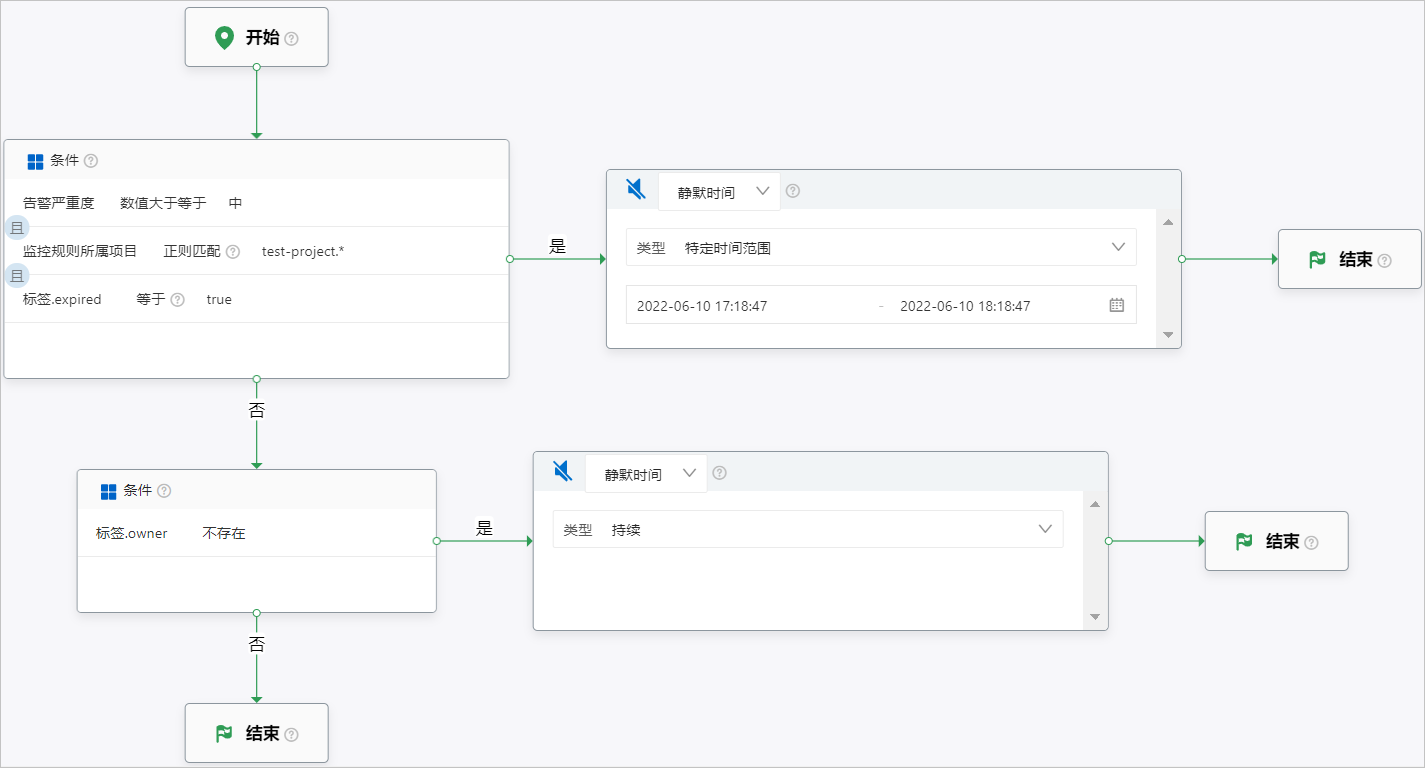Click help icon beside 等于 operator
The height and width of the screenshot is (768, 1425).
click(x=178, y=299)
